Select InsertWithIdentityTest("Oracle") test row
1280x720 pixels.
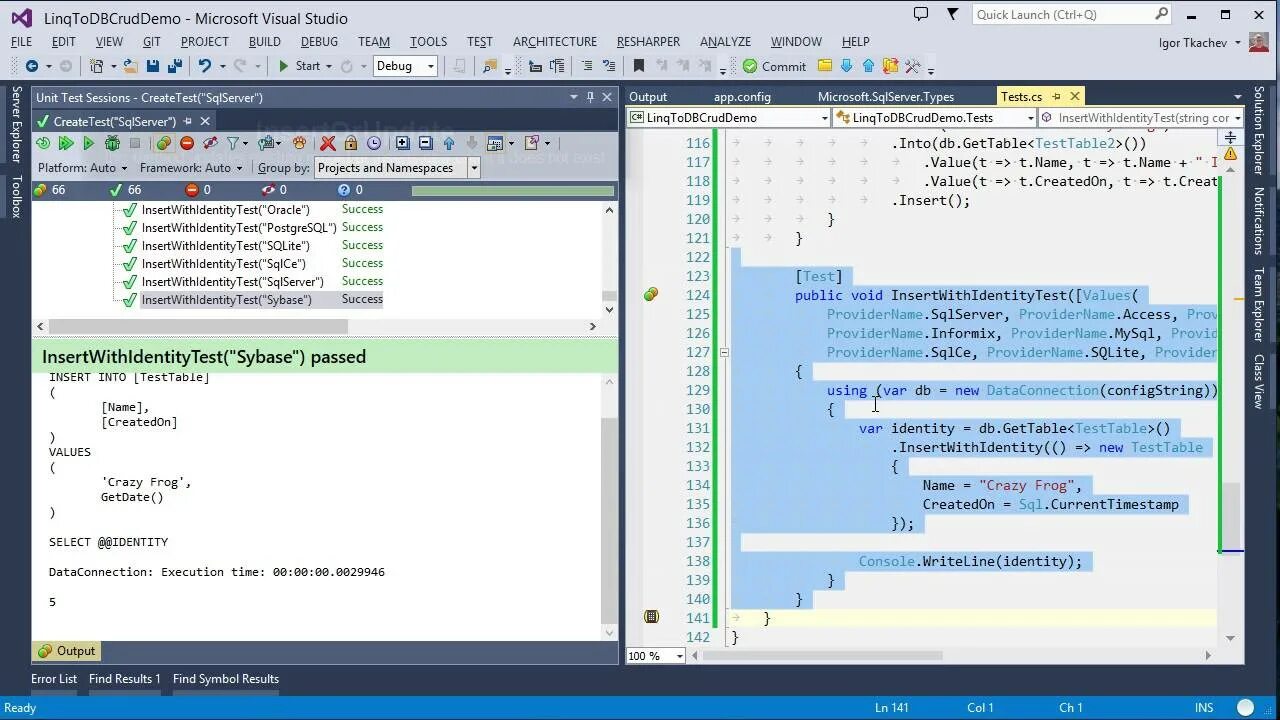click(225, 209)
